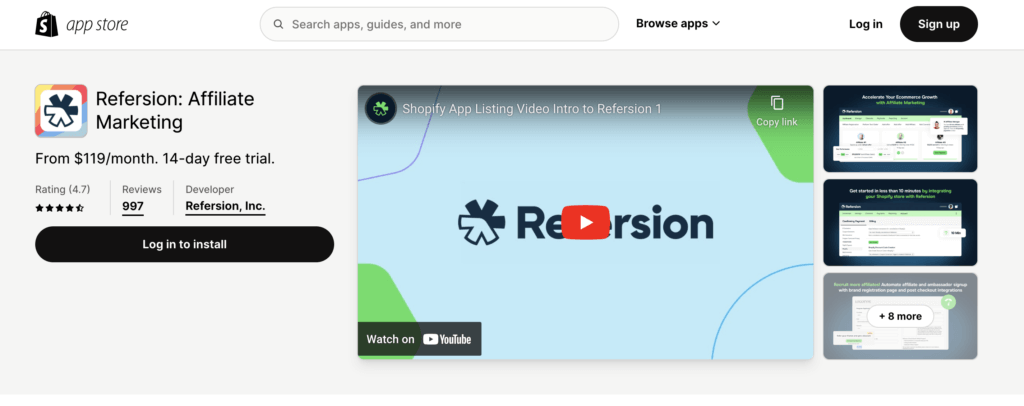Click the search magnifier icon
This screenshot has width=1024, height=406.
277,24
